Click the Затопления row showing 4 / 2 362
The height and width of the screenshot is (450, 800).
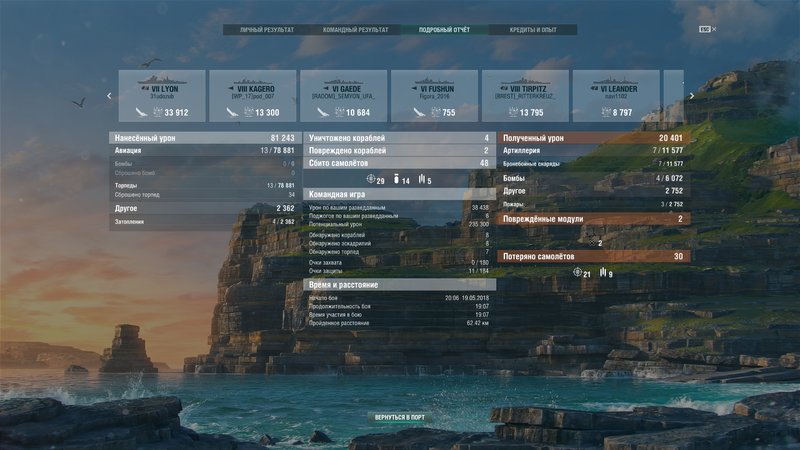(205, 222)
